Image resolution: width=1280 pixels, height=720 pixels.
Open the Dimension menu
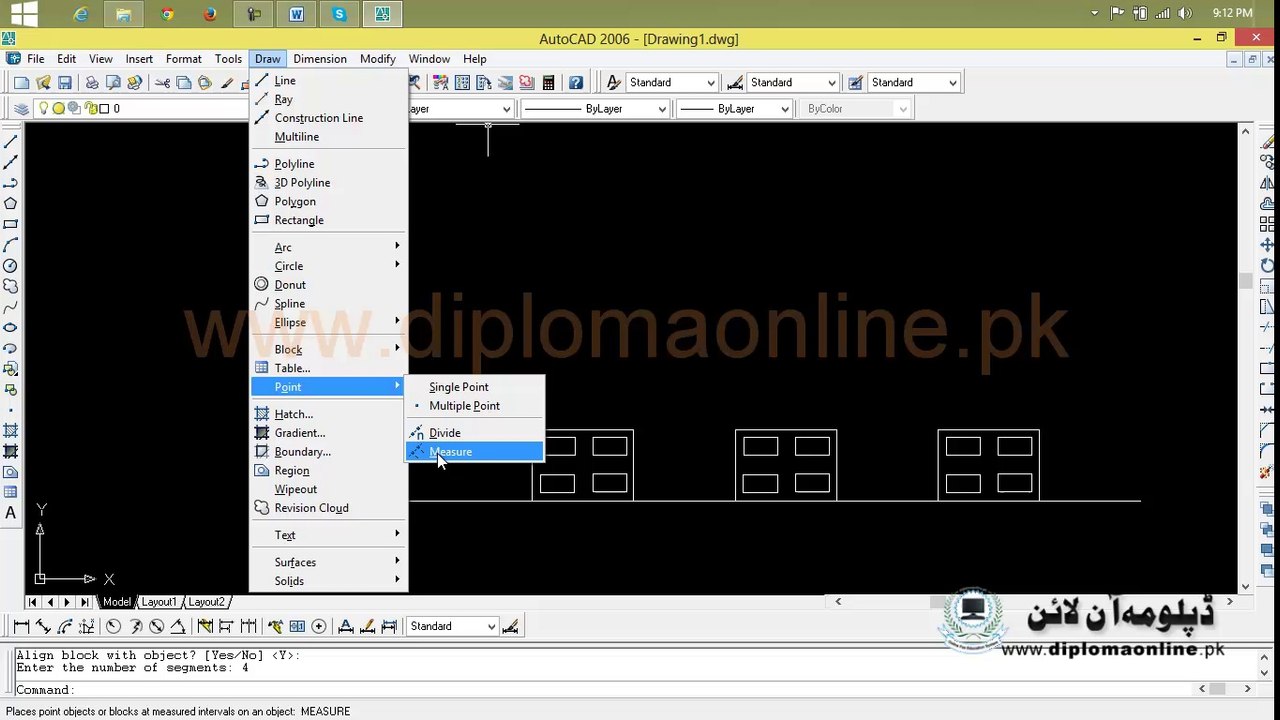(x=320, y=59)
